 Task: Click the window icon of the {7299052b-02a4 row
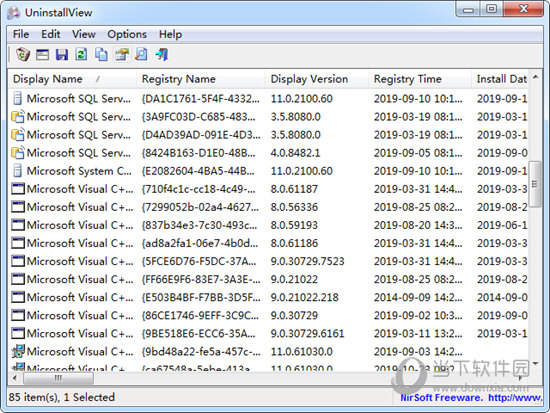18,207
